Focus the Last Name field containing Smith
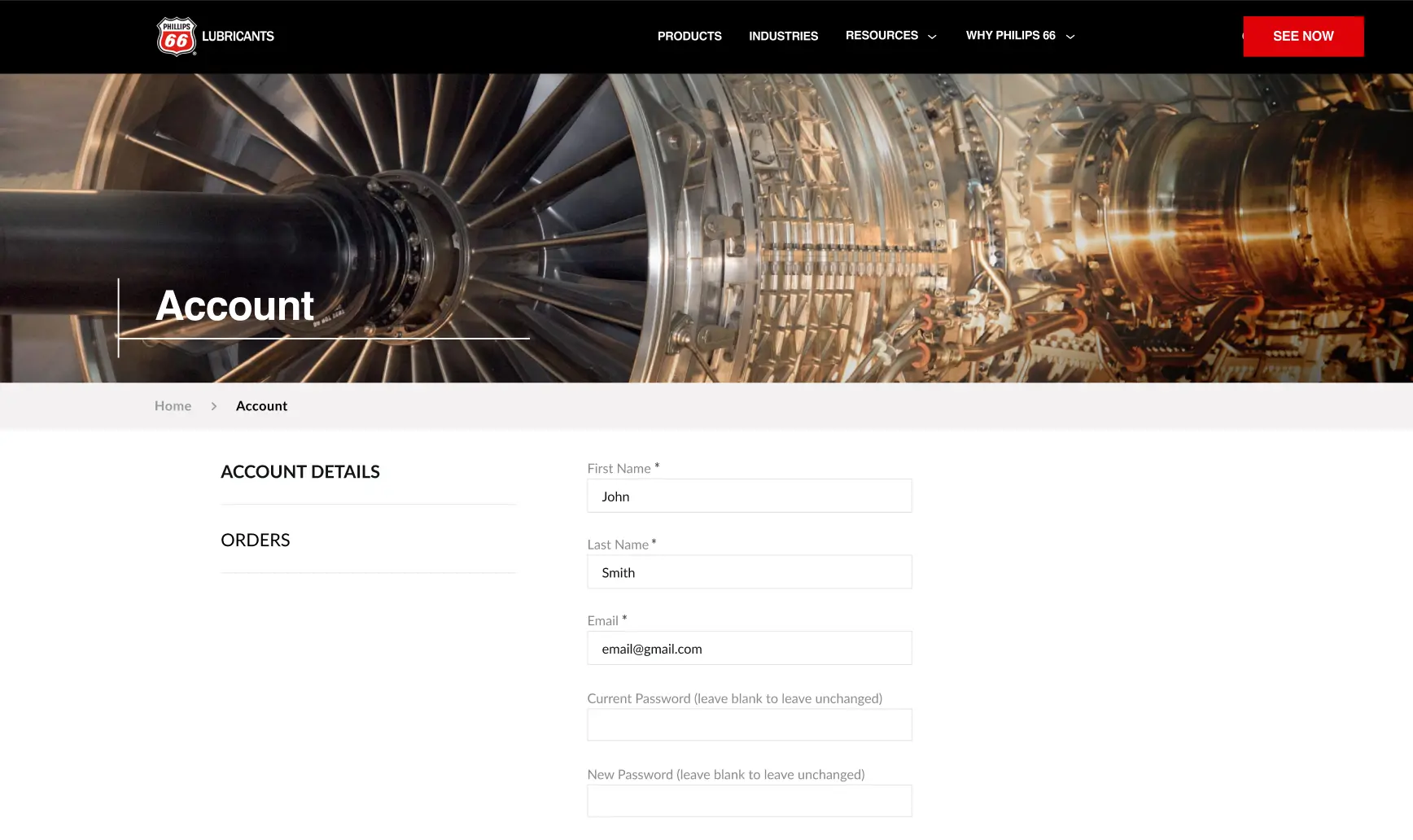The image size is (1413, 840). (749, 572)
